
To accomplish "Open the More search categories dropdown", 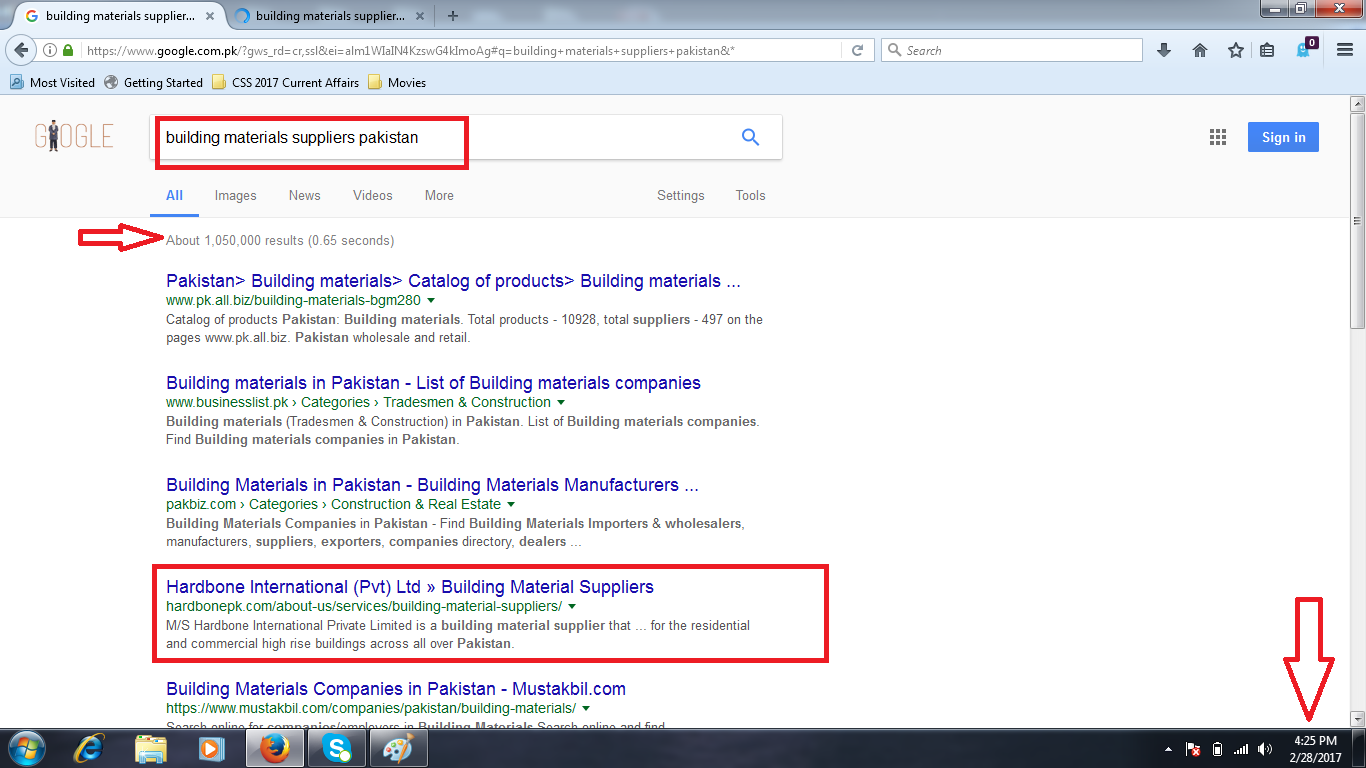I will 439,195.
